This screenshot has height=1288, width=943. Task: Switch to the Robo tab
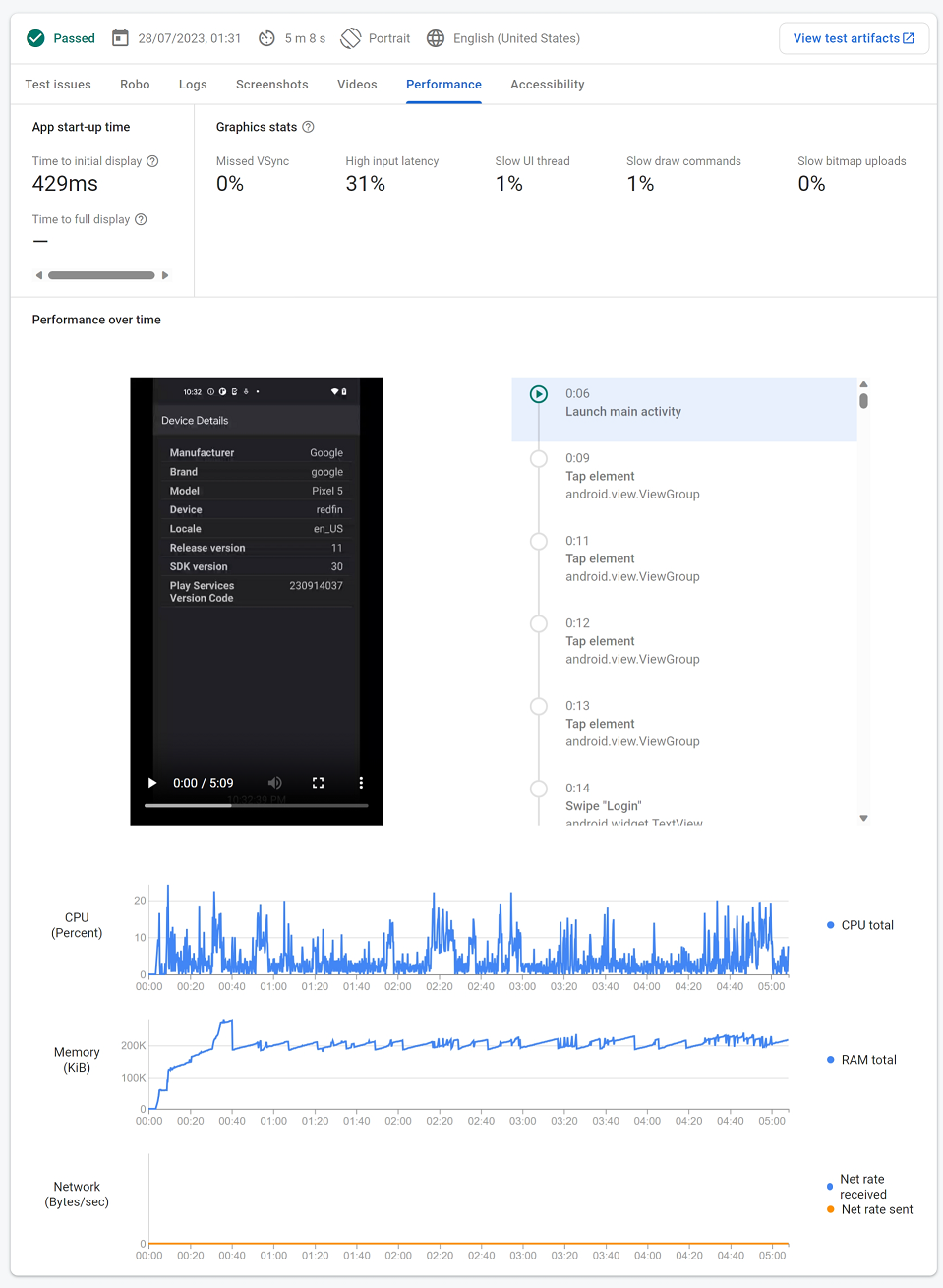pyautogui.click(x=135, y=85)
